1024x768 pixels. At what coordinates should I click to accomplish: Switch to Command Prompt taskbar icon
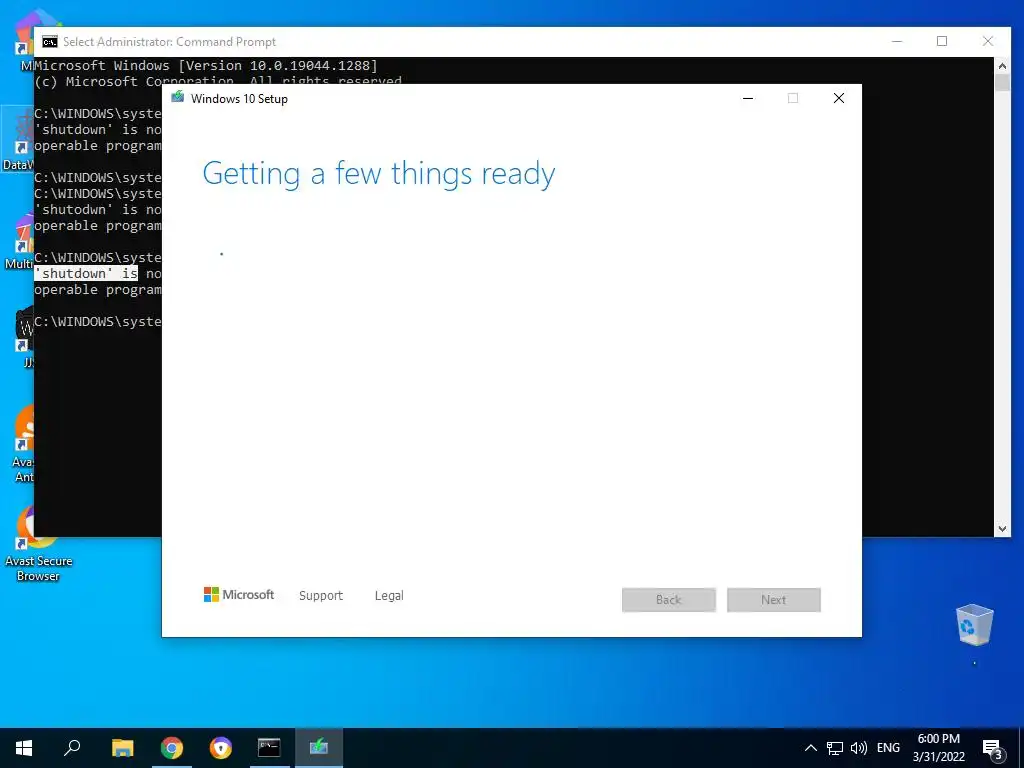[269, 748]
